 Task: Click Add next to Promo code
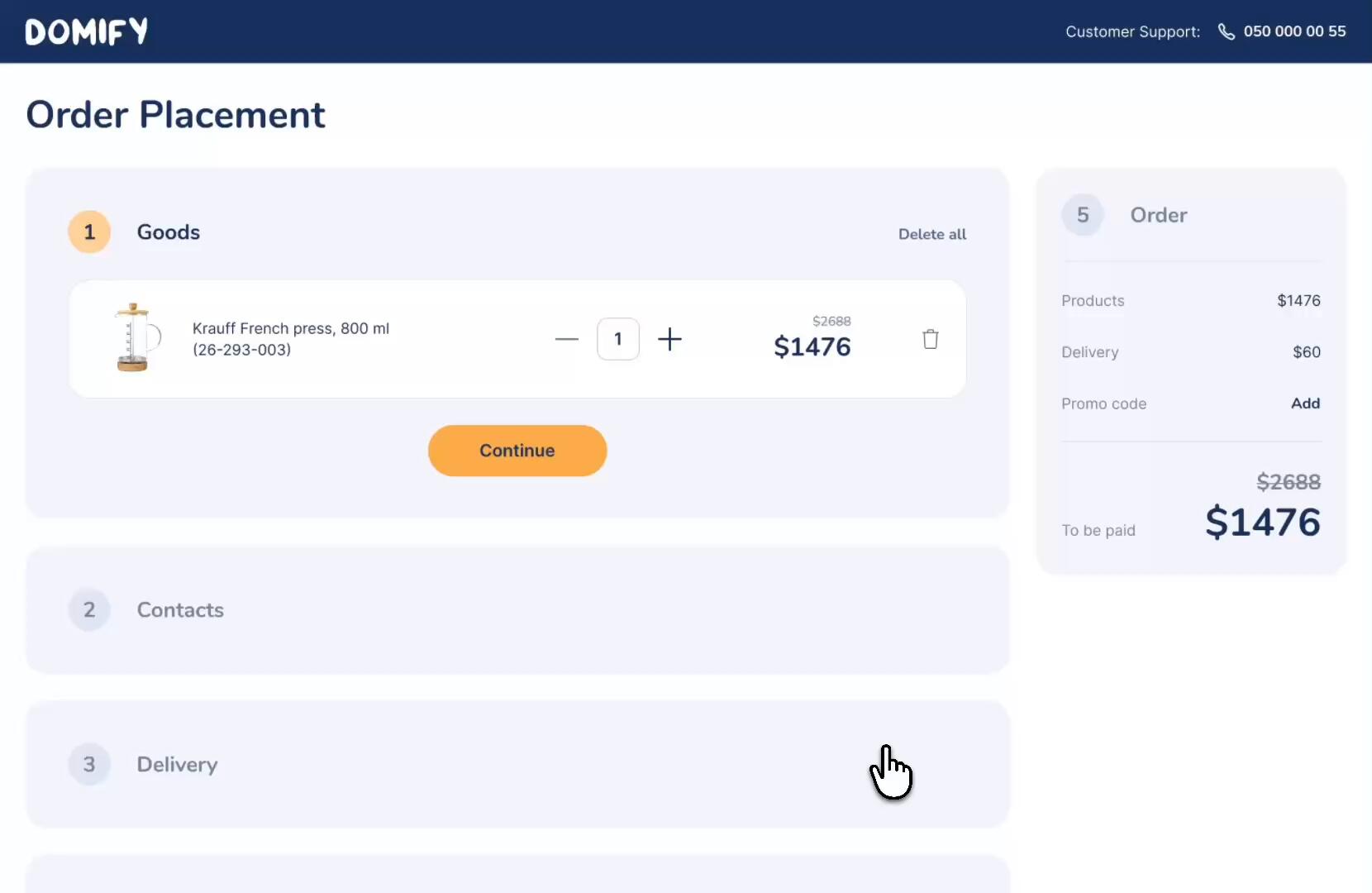coord(1306,404)
